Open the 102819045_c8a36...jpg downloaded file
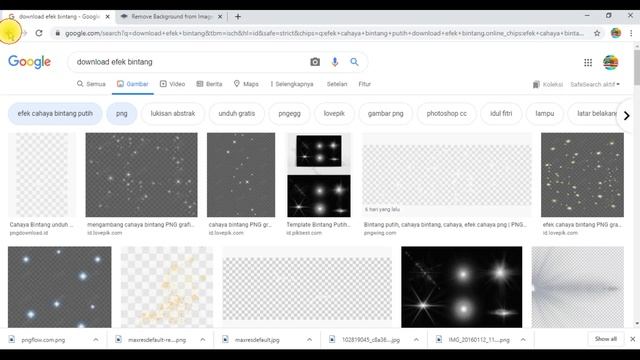640x360 pixels. [x=371, y=340]
